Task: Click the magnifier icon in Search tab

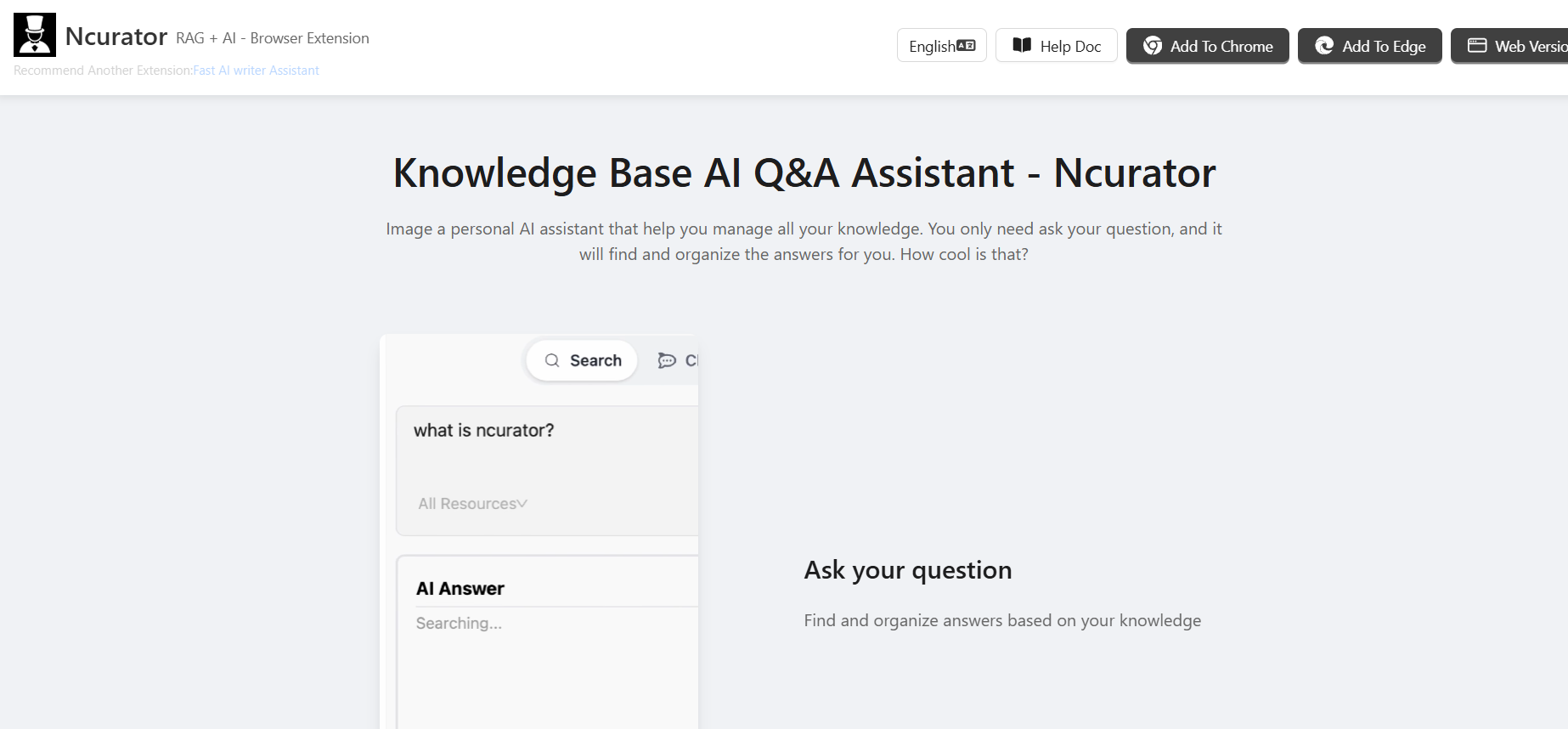Action: coord(552,360)
